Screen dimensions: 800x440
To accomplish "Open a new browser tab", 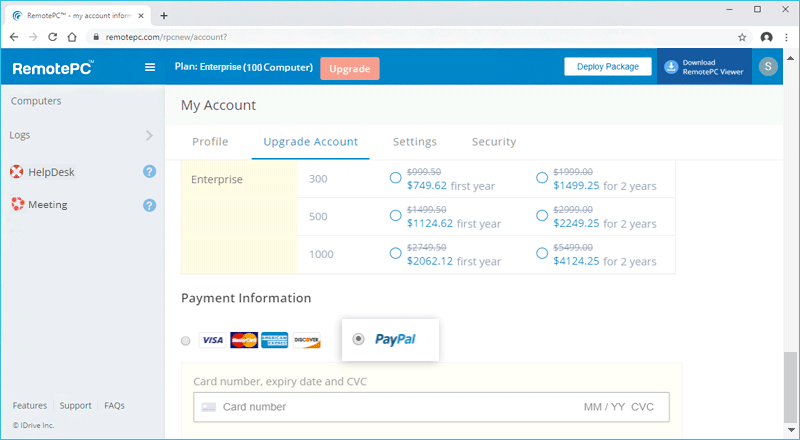I will 164,16.
